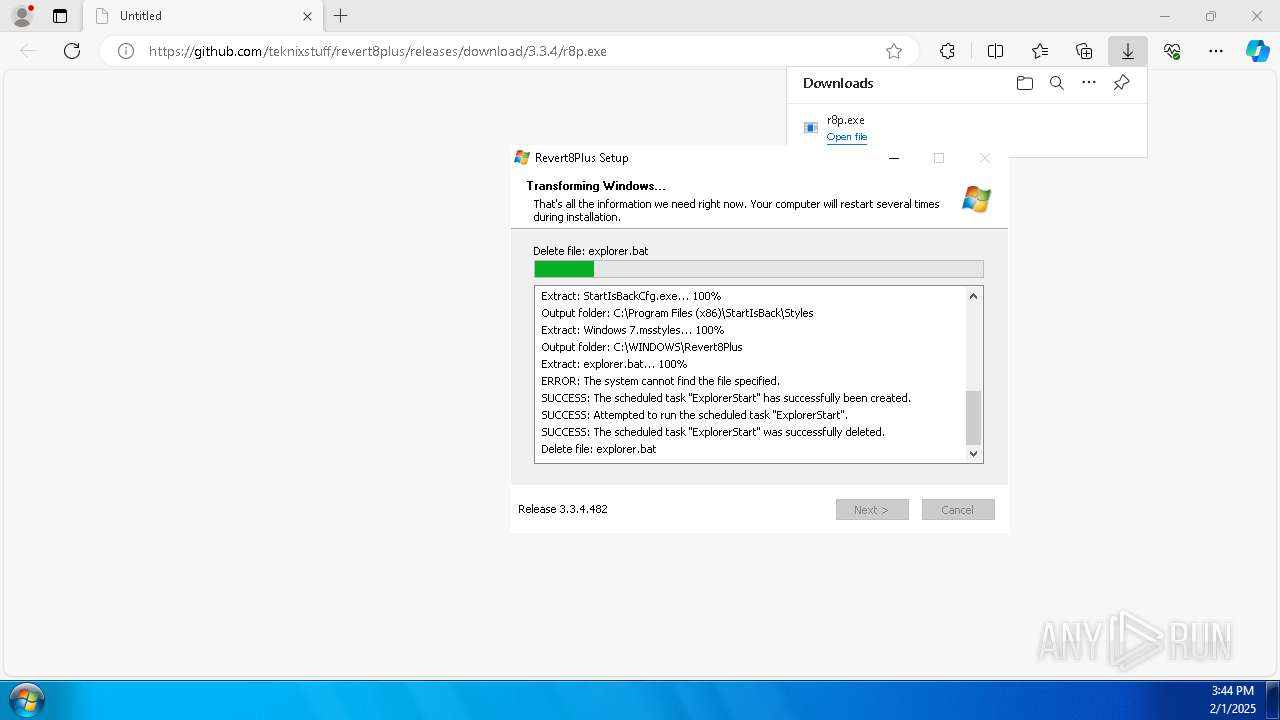Minimize the browser window
Image resolution: width=1280 pixels, height=720 pixels.
(x=1165, y=16)
